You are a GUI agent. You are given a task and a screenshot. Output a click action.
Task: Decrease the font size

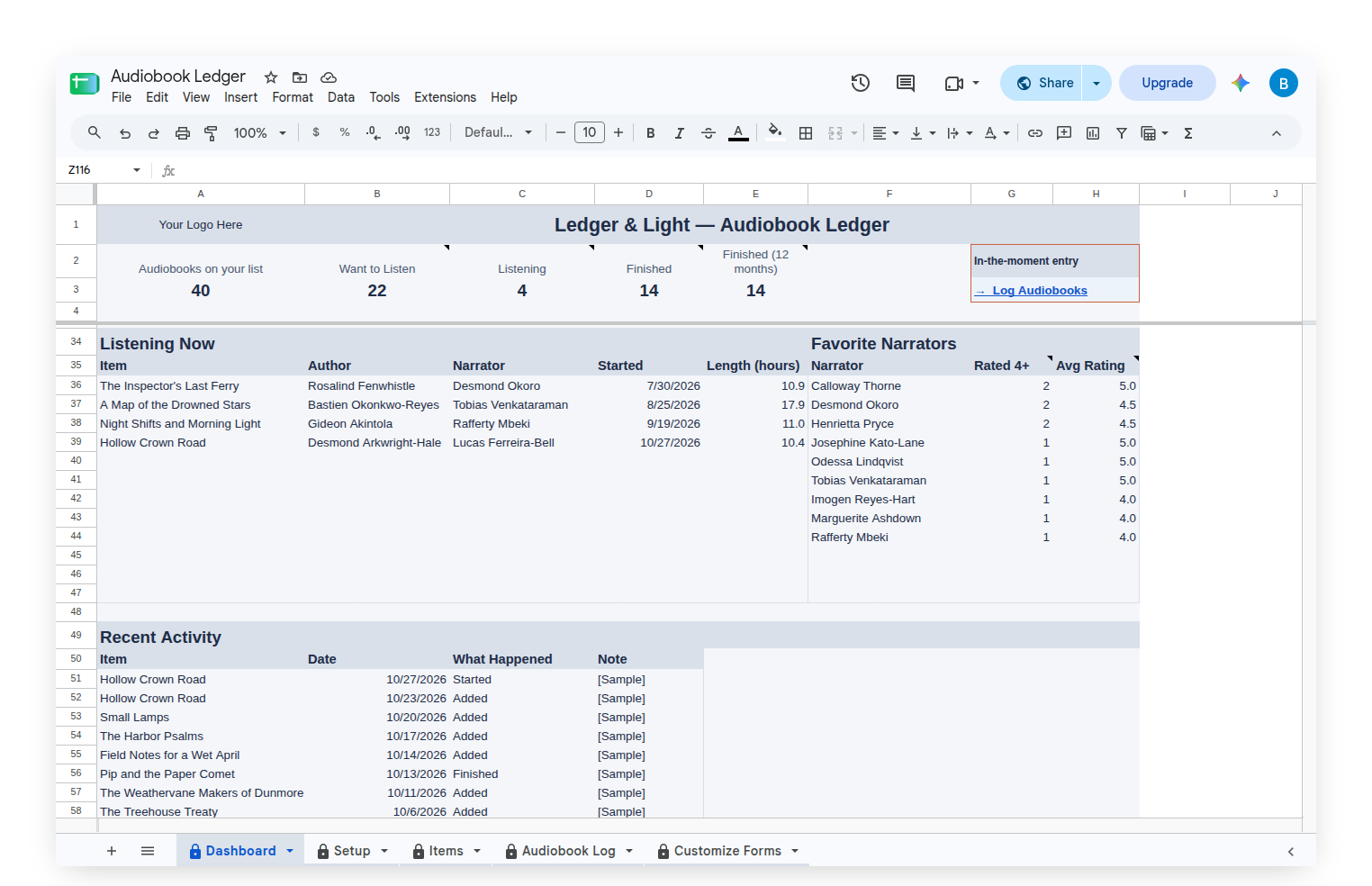(561, 132)
